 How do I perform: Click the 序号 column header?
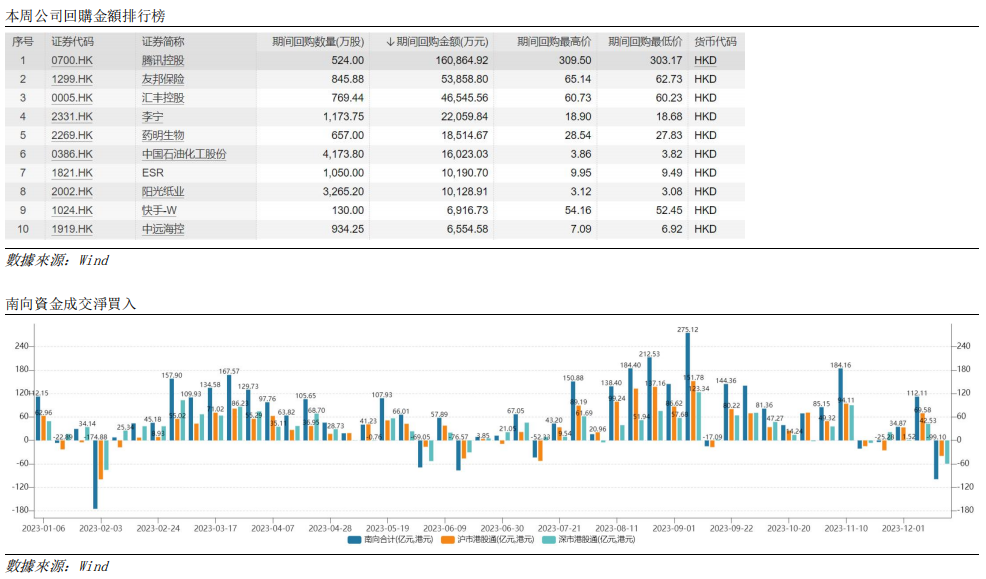click(23, 41)
